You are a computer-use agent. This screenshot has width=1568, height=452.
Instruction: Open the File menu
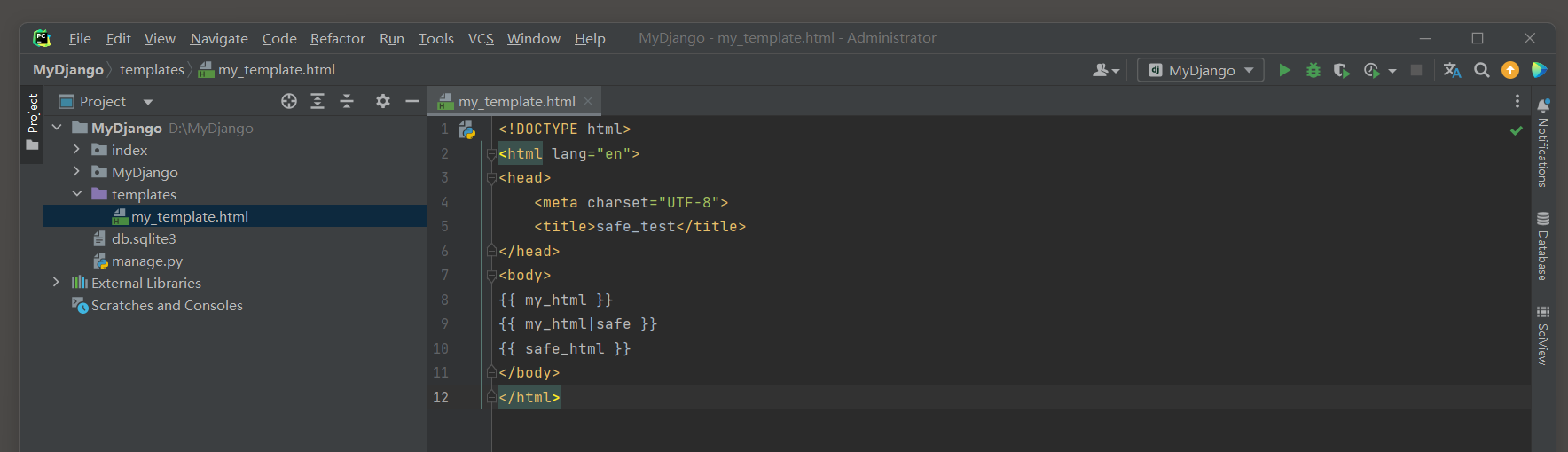(80, 38)
